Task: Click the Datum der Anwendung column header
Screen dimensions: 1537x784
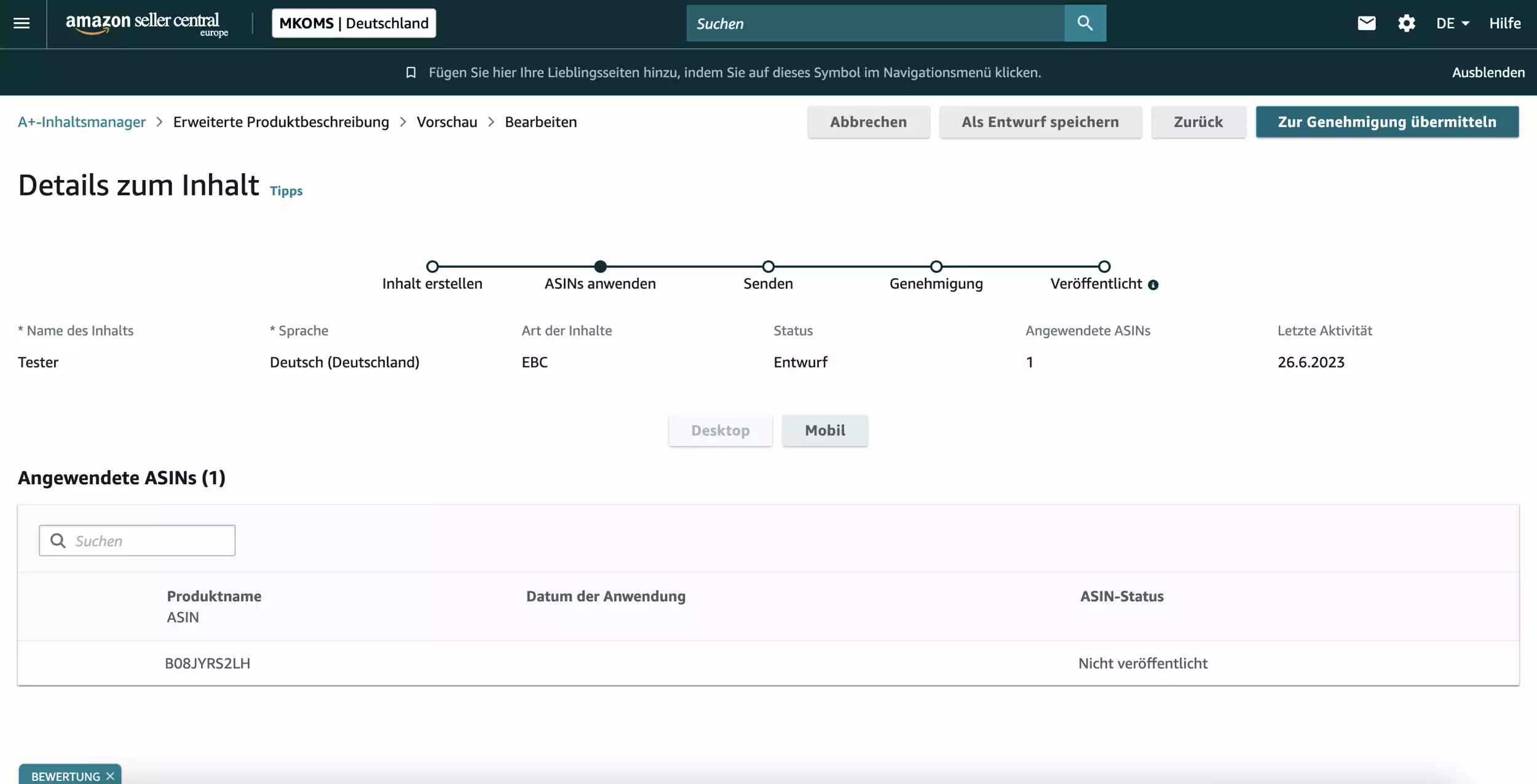Action: coord(606,596)
